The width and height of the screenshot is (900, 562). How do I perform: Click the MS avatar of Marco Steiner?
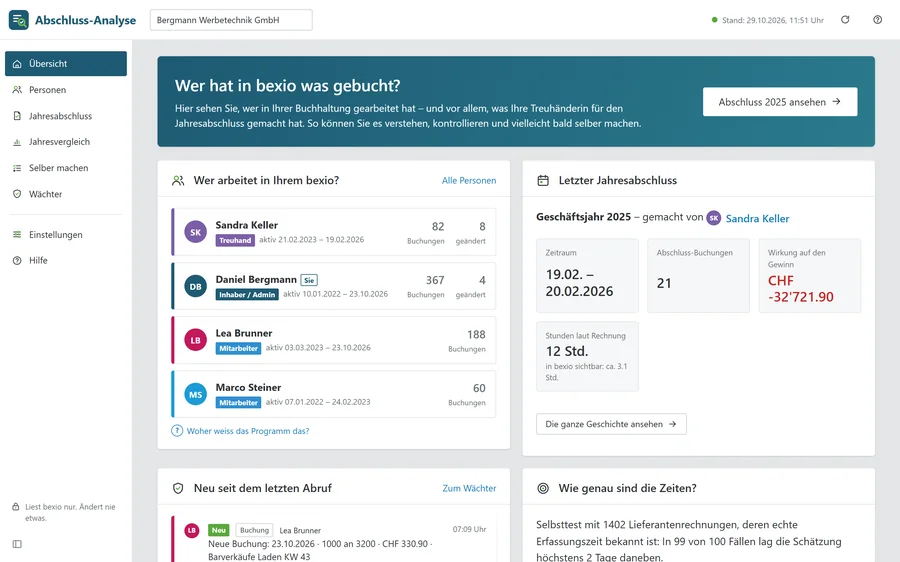coord(196,394)
